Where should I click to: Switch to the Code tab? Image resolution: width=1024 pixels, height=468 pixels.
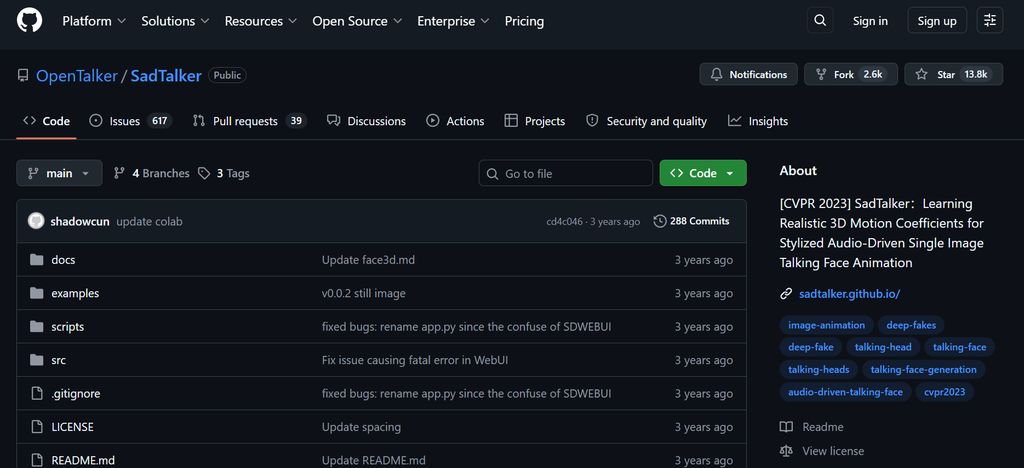[46, 121]
